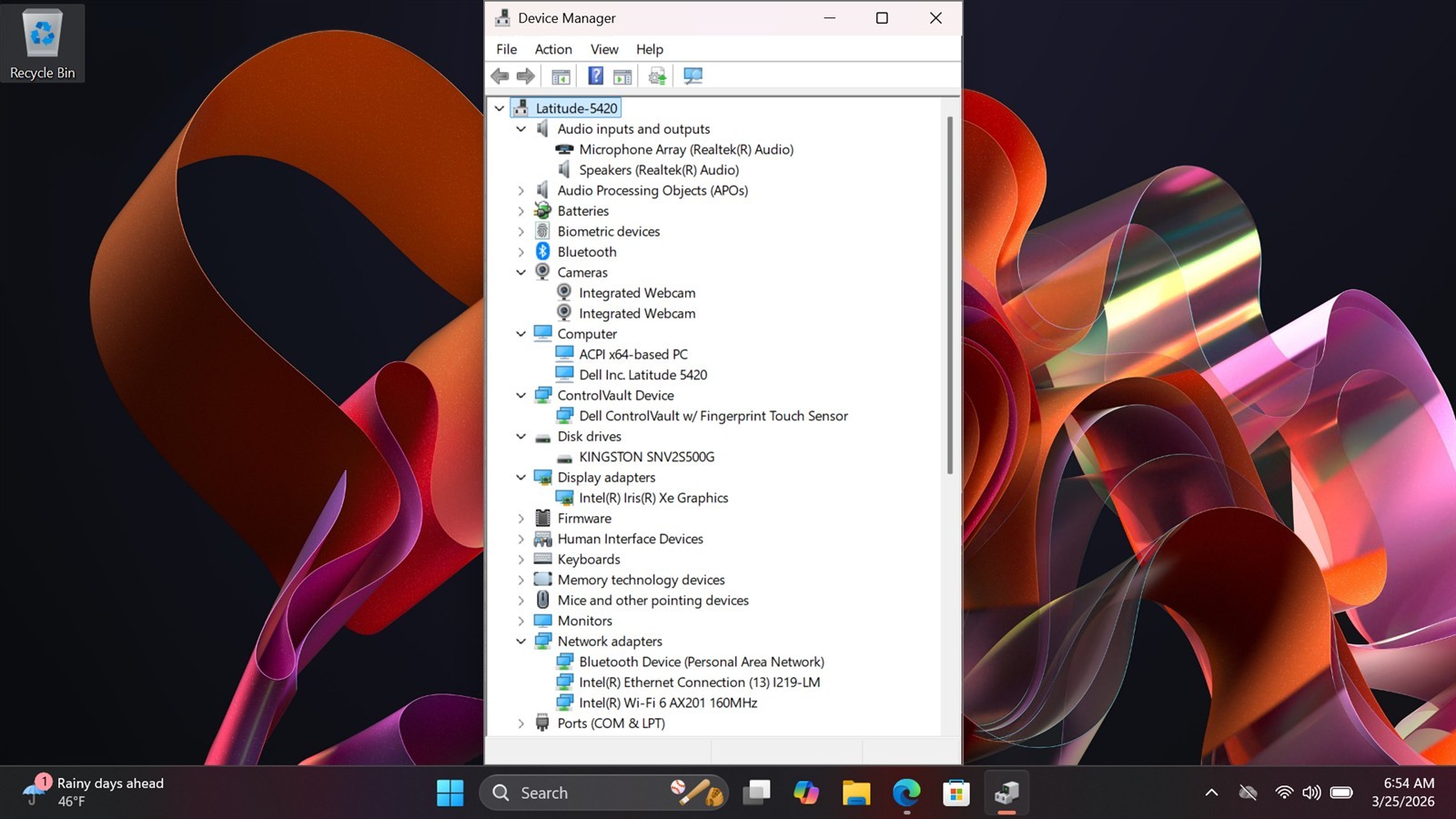
Task: Open Task View from the taskbar
Action: (756, 793)
